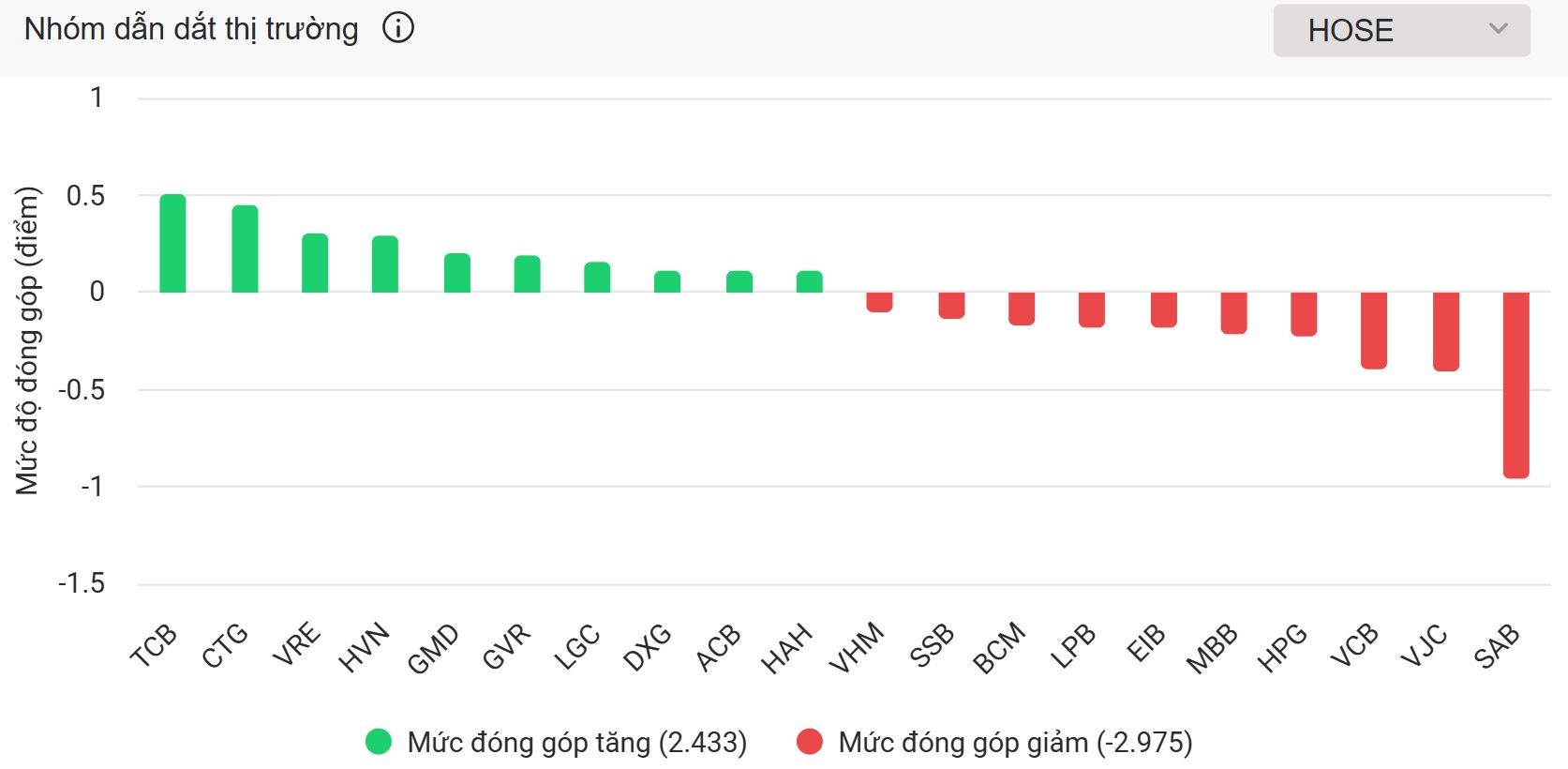
Task: Click the HPG red bar
Action: [1304, 313]
